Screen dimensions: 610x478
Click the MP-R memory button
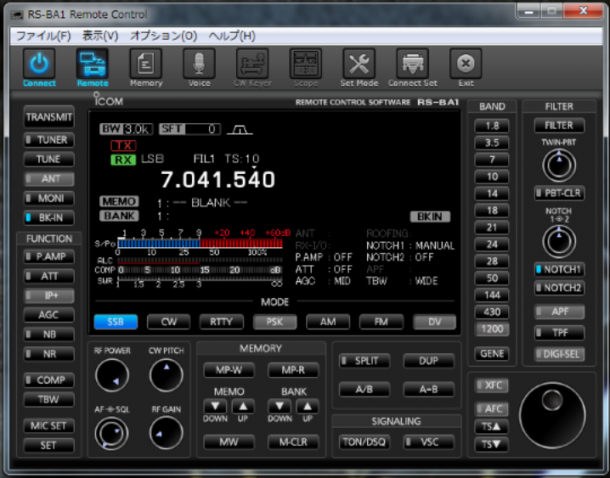pyautogui.click(x=293, y=370)
